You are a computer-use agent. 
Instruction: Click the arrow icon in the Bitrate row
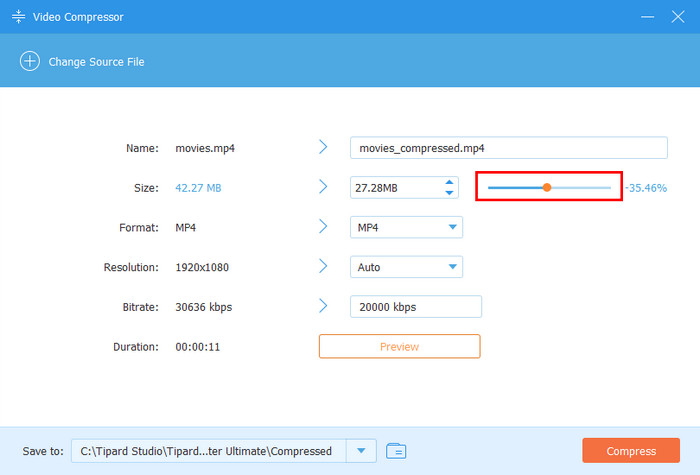pyautogui.click(x=323, y=306)
